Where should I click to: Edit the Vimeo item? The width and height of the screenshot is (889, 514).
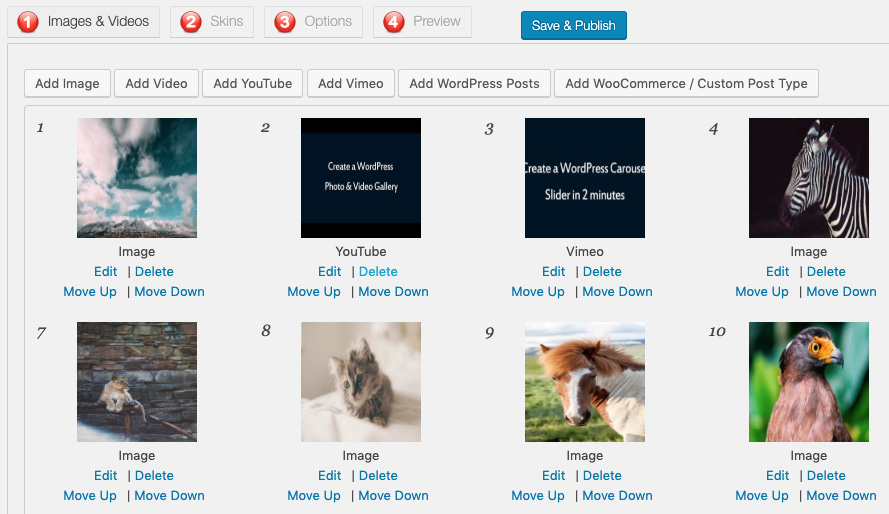553,271
